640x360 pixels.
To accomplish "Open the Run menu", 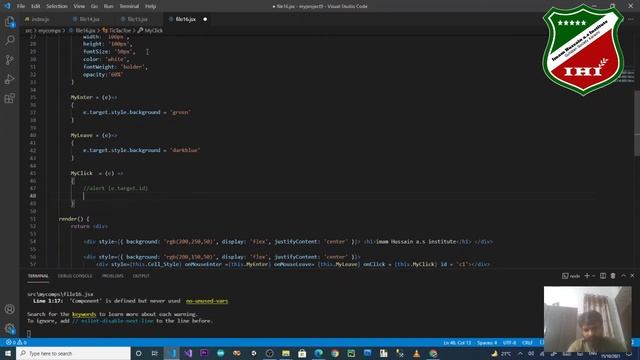I will point(109,6).
